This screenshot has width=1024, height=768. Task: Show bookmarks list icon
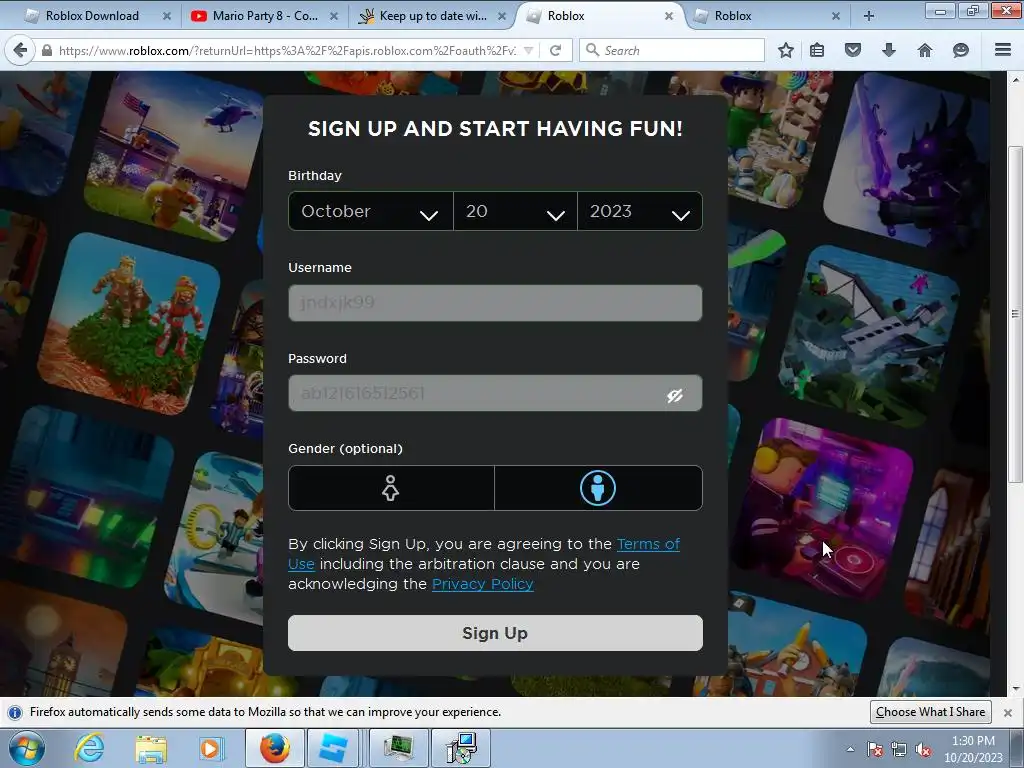[x=817, y=50]
